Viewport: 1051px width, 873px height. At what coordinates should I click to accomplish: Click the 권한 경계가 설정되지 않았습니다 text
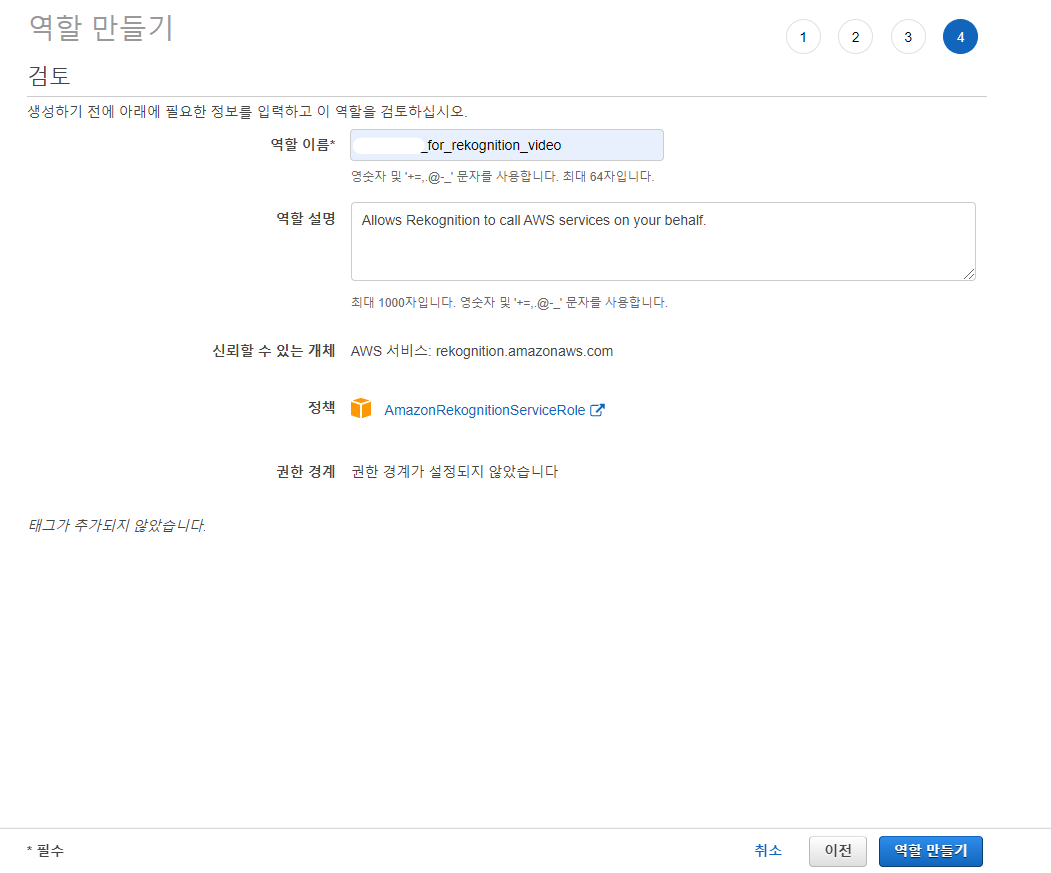click(454, 471)
